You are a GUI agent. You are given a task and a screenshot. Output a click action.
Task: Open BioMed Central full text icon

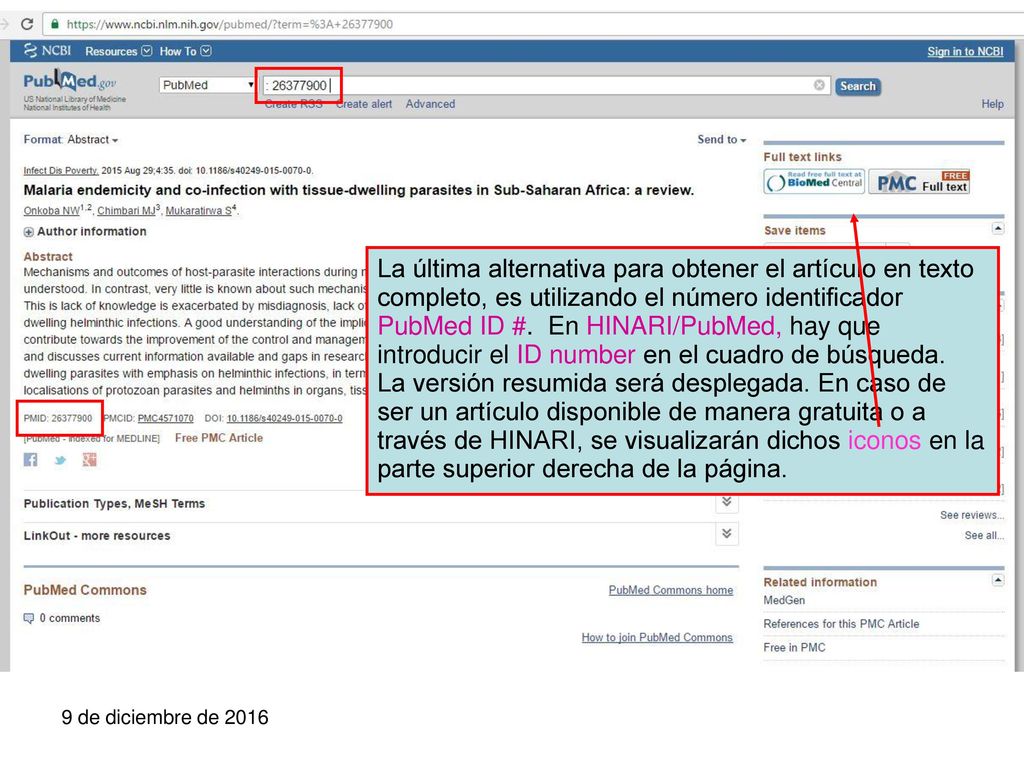814,182
